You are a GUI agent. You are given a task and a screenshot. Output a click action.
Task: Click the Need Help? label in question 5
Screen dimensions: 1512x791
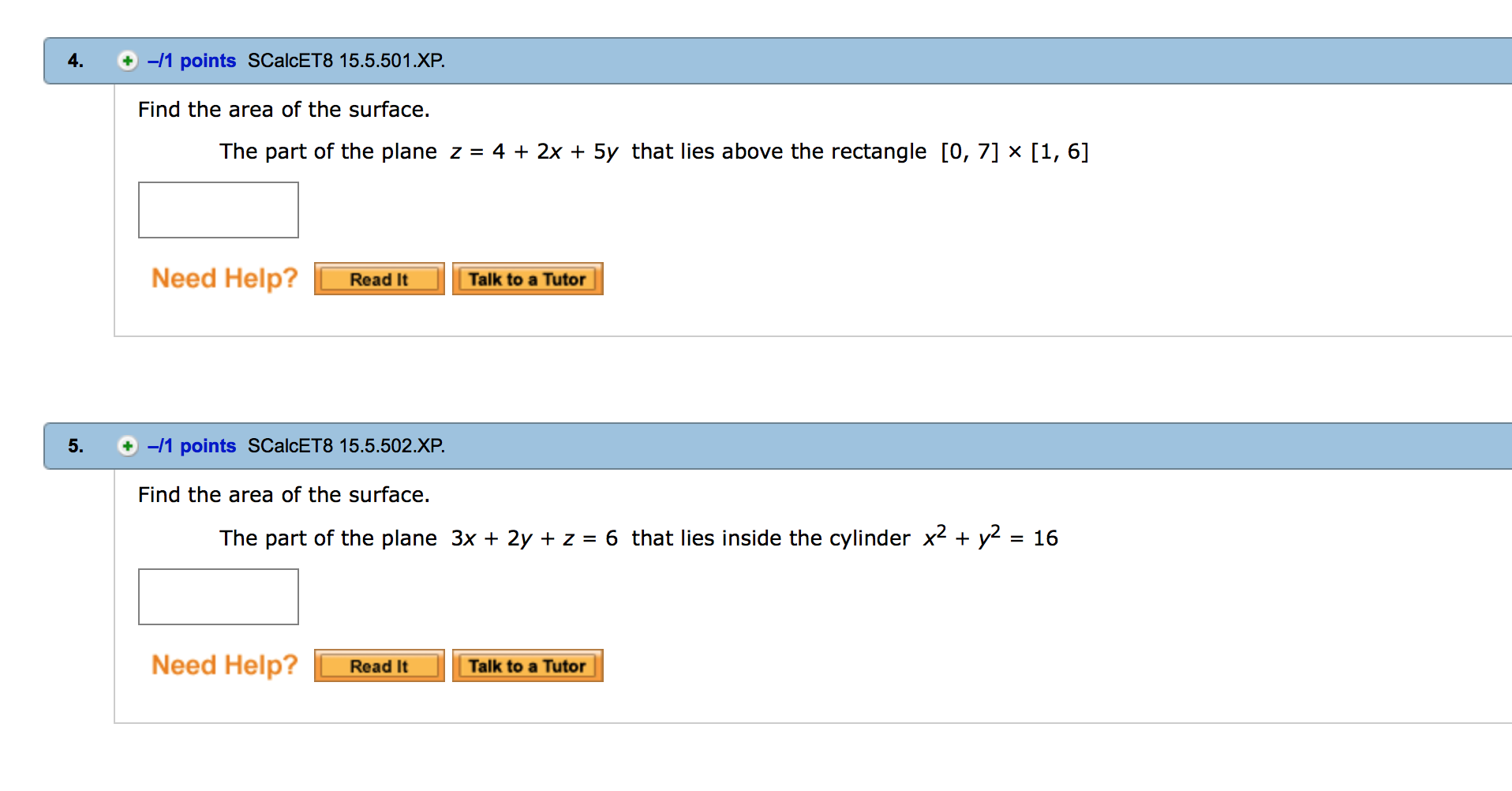[x=225, y=665]
